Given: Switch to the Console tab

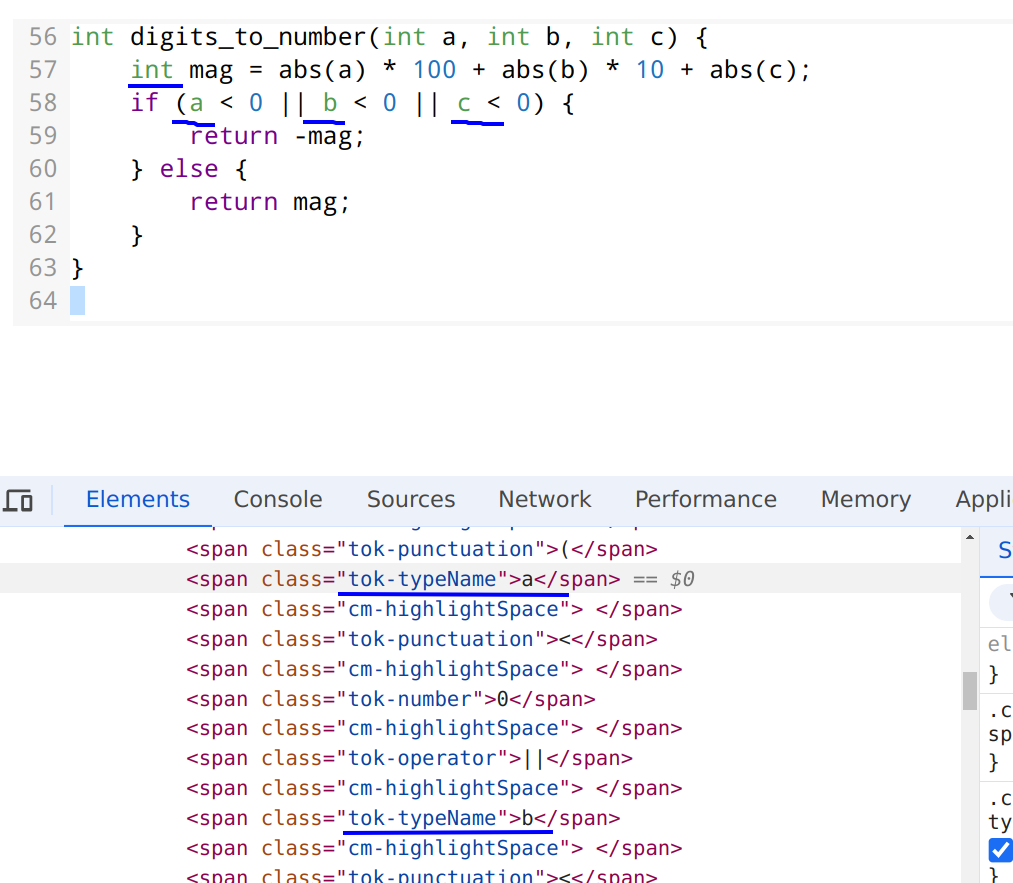Looking at the screenshot, I should click(x=278, y=500).
